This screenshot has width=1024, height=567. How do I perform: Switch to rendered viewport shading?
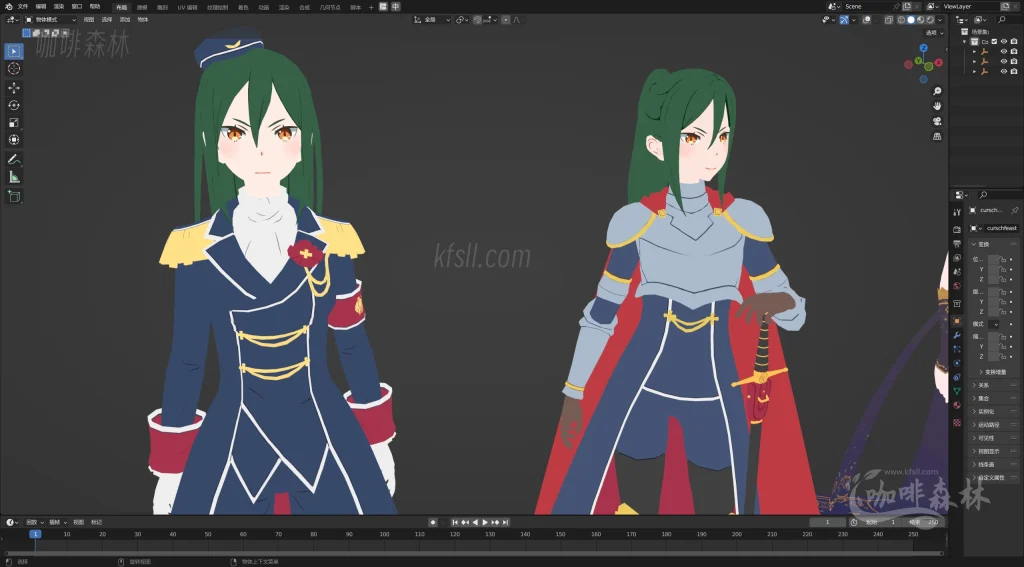[x=930, y=20]
